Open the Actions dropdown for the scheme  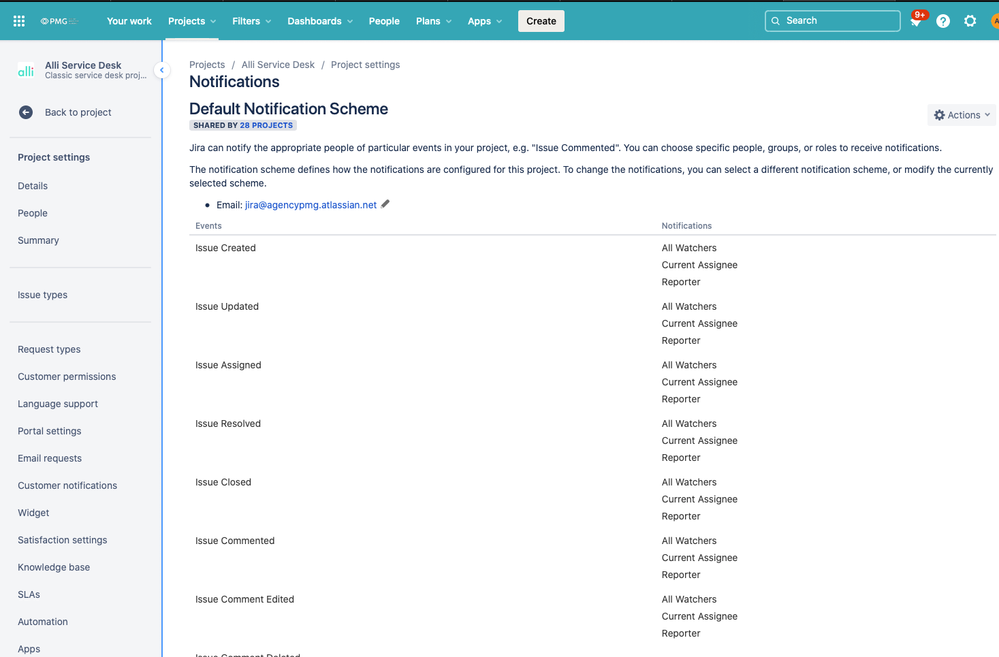961,115
